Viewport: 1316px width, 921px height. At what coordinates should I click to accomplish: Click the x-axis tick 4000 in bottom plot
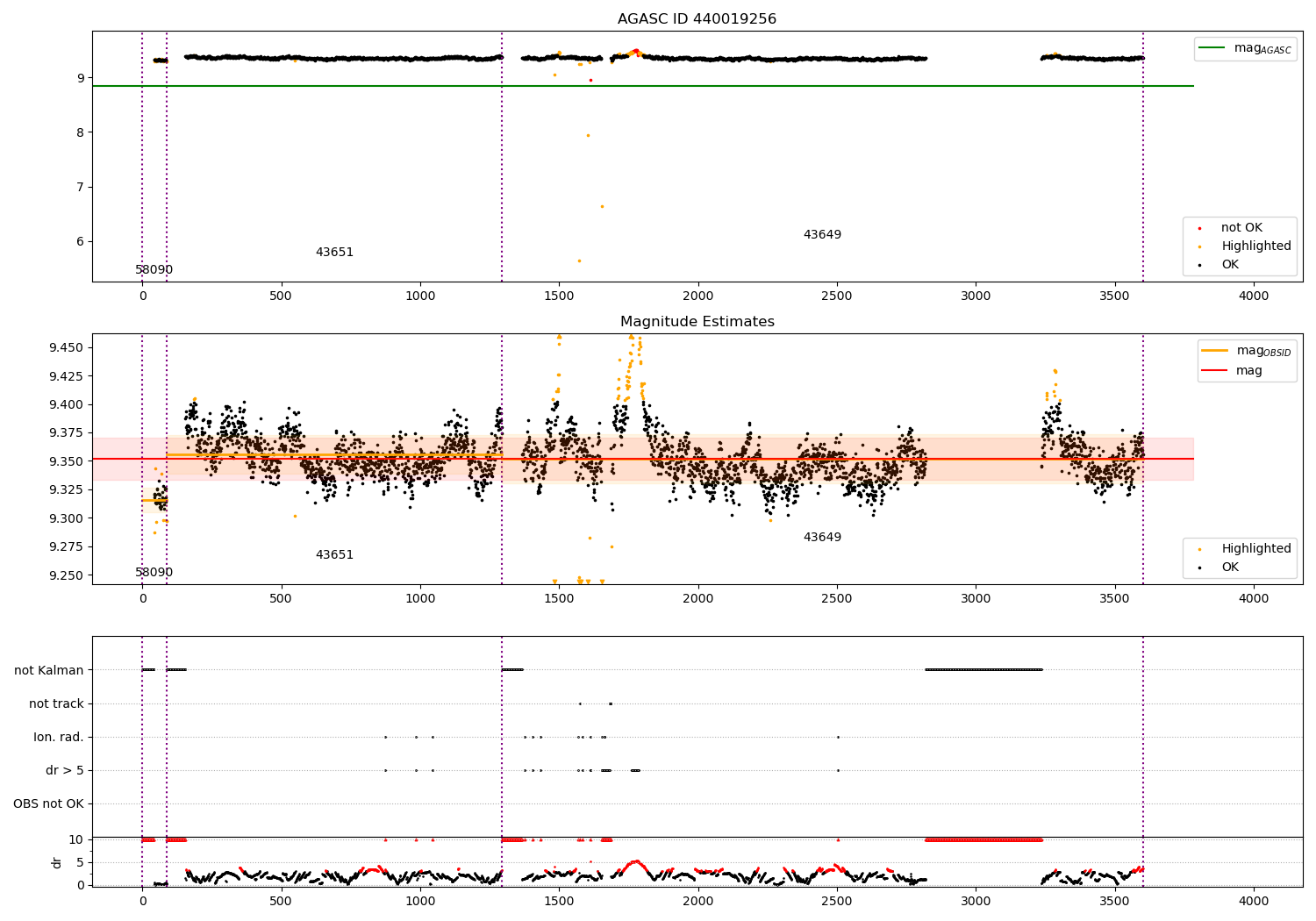(x=1254, y=902)
